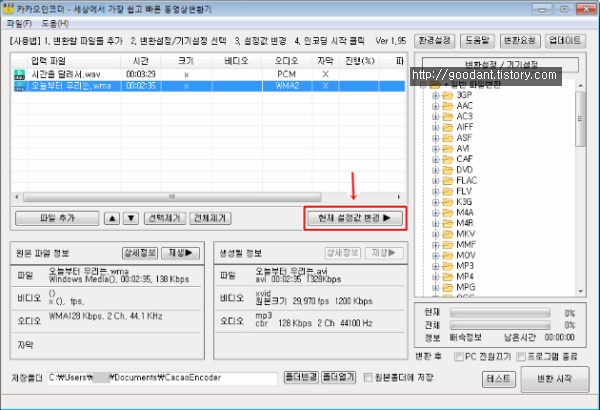600x410 pixels.
Task: Click the ASF folder icon
Action: point(448,138)
